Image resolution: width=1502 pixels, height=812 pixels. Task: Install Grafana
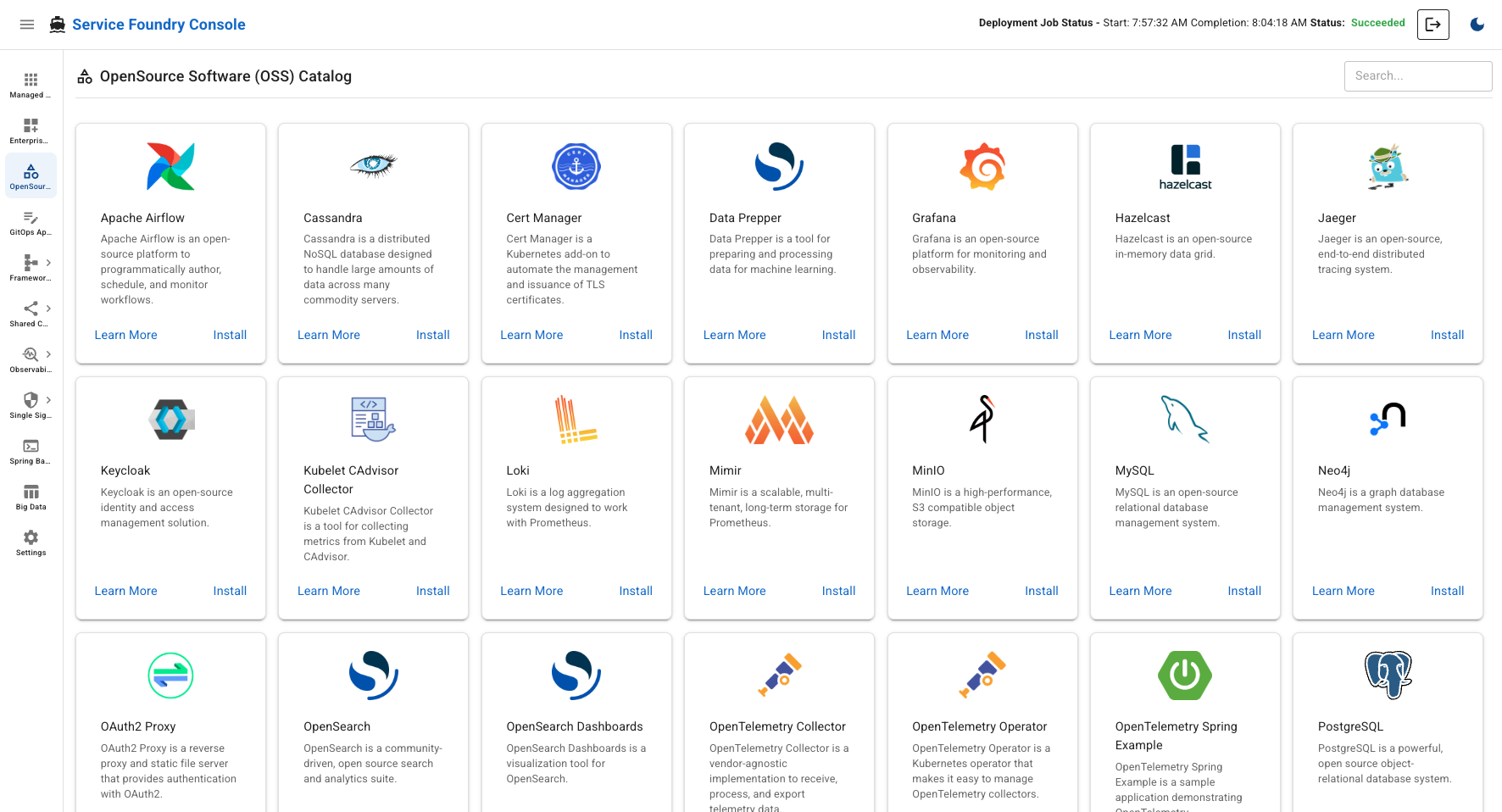click(1042, 335)
